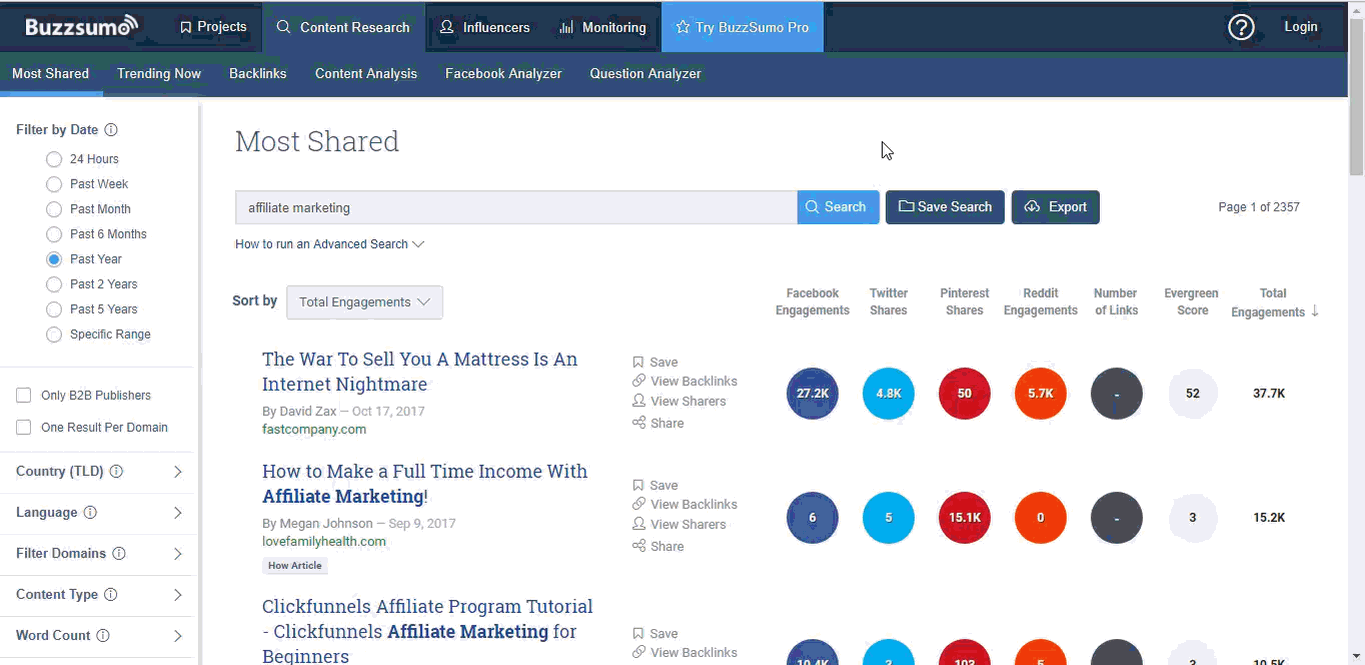Click the 5.7K Reddit engagements bubble
This screenshot has height=665, width=1365.
click(x=1040, y=393)
